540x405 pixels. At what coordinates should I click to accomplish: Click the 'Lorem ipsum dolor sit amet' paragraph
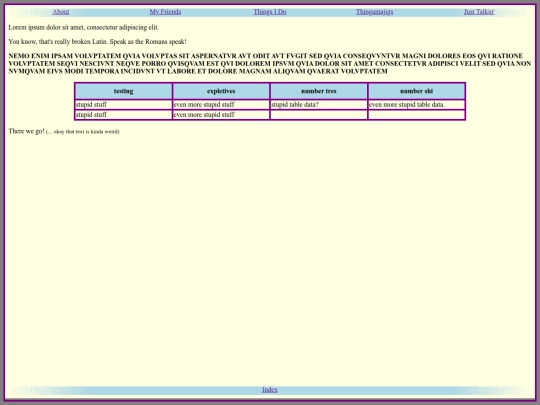tap(84, 27)
